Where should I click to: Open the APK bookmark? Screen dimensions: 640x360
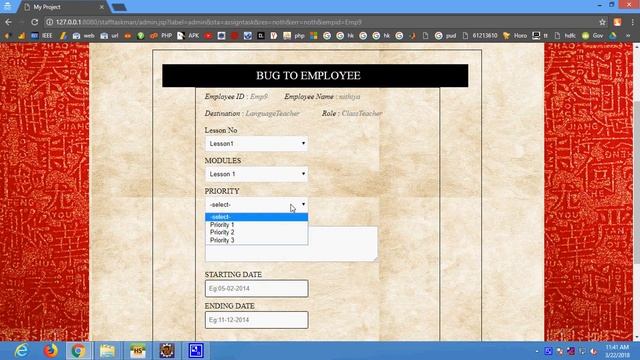click(x=188, y=36)
